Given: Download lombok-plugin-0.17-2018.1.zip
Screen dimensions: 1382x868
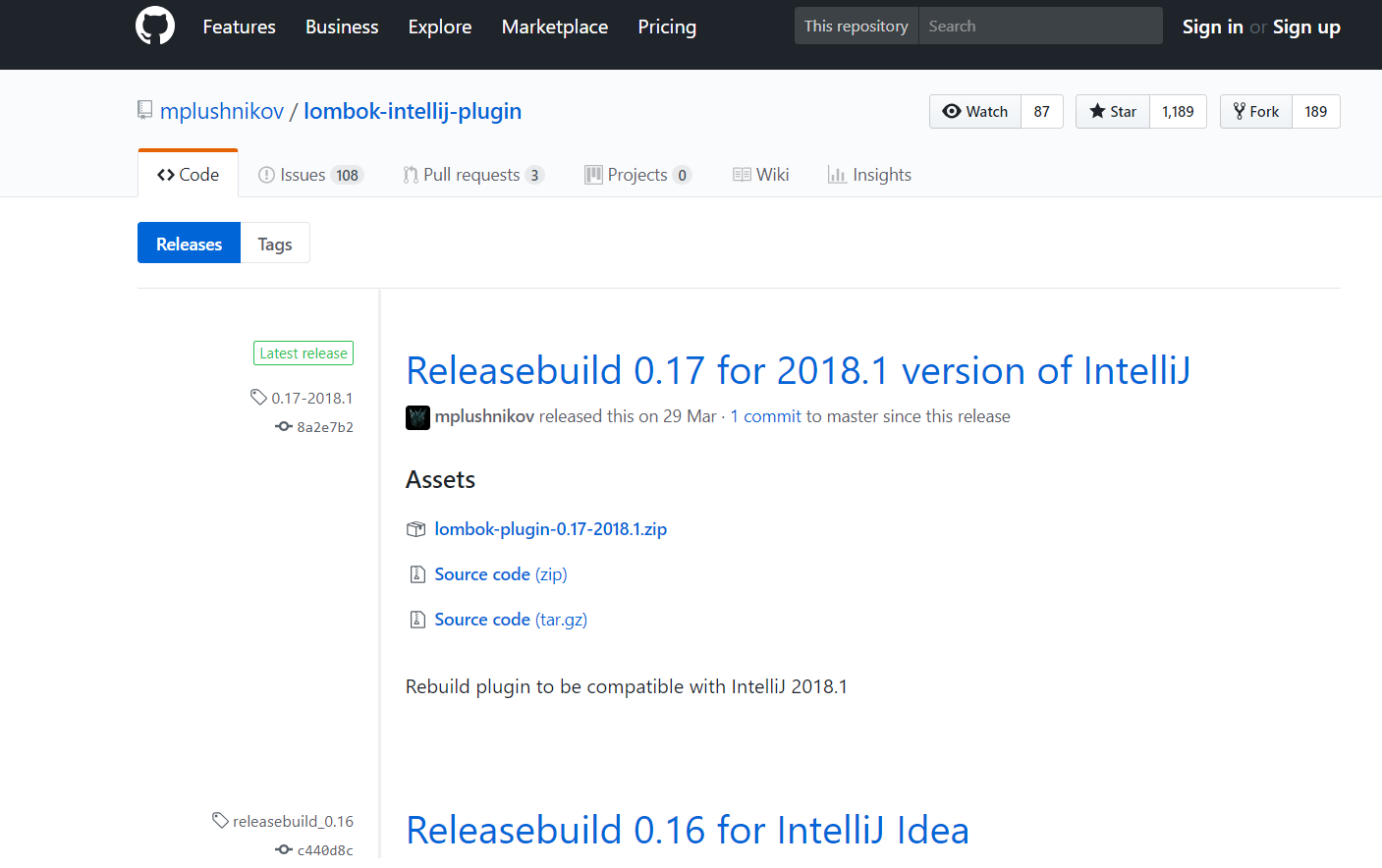Looking at the screenshot, I should [x=551, y=529].
